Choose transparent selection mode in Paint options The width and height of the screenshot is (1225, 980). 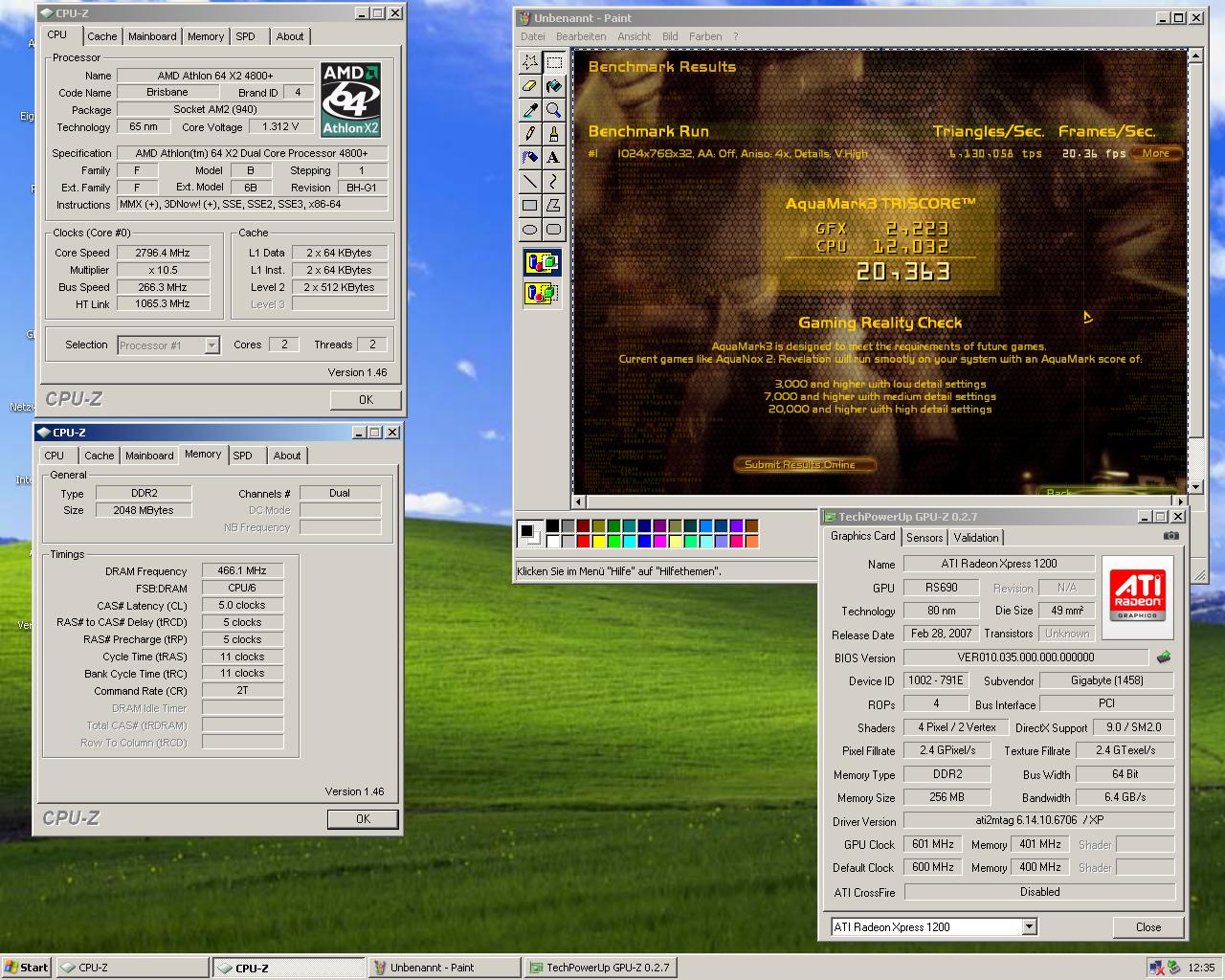[542, 293]
